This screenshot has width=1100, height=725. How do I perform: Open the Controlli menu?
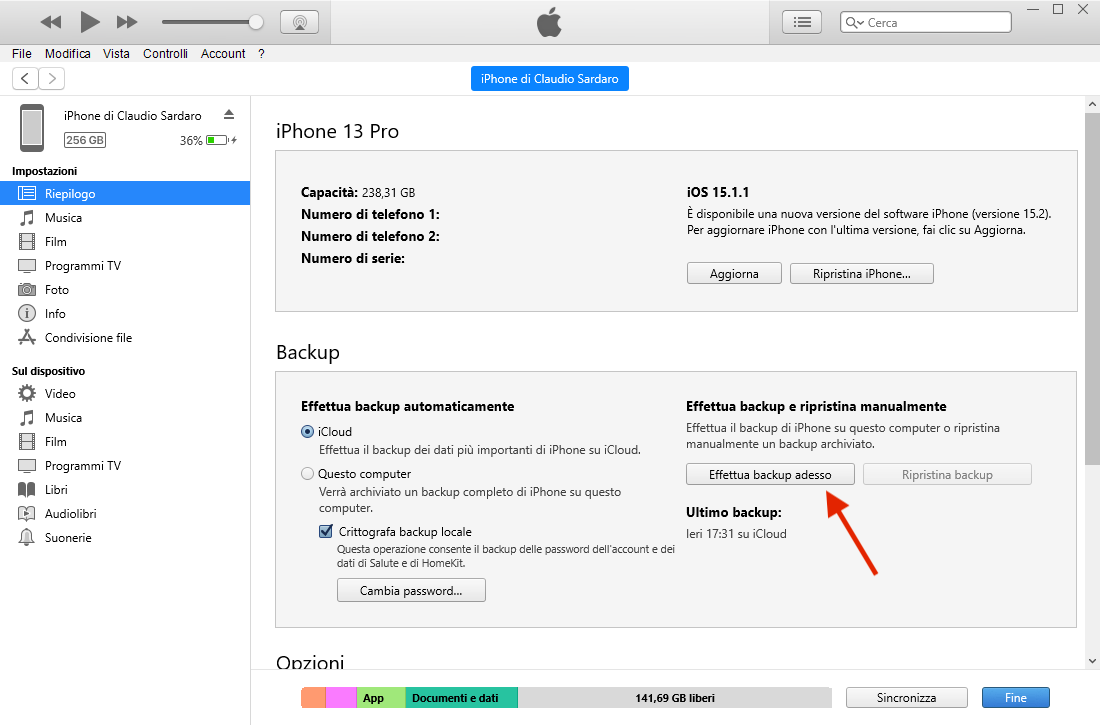coord(165,54)
